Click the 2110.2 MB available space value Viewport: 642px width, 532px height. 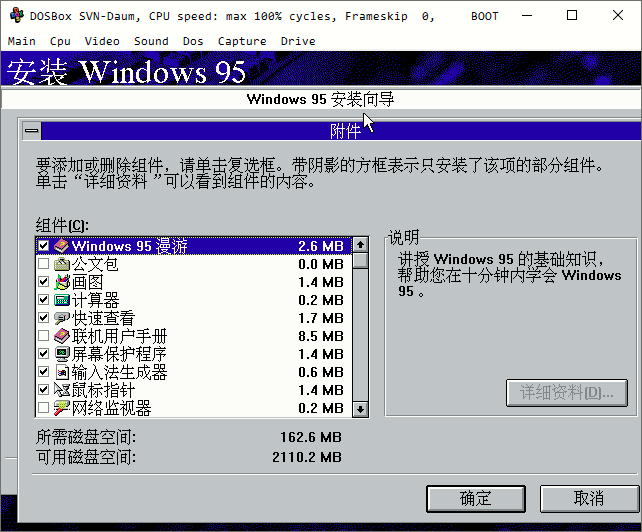[x=307, y=457]
